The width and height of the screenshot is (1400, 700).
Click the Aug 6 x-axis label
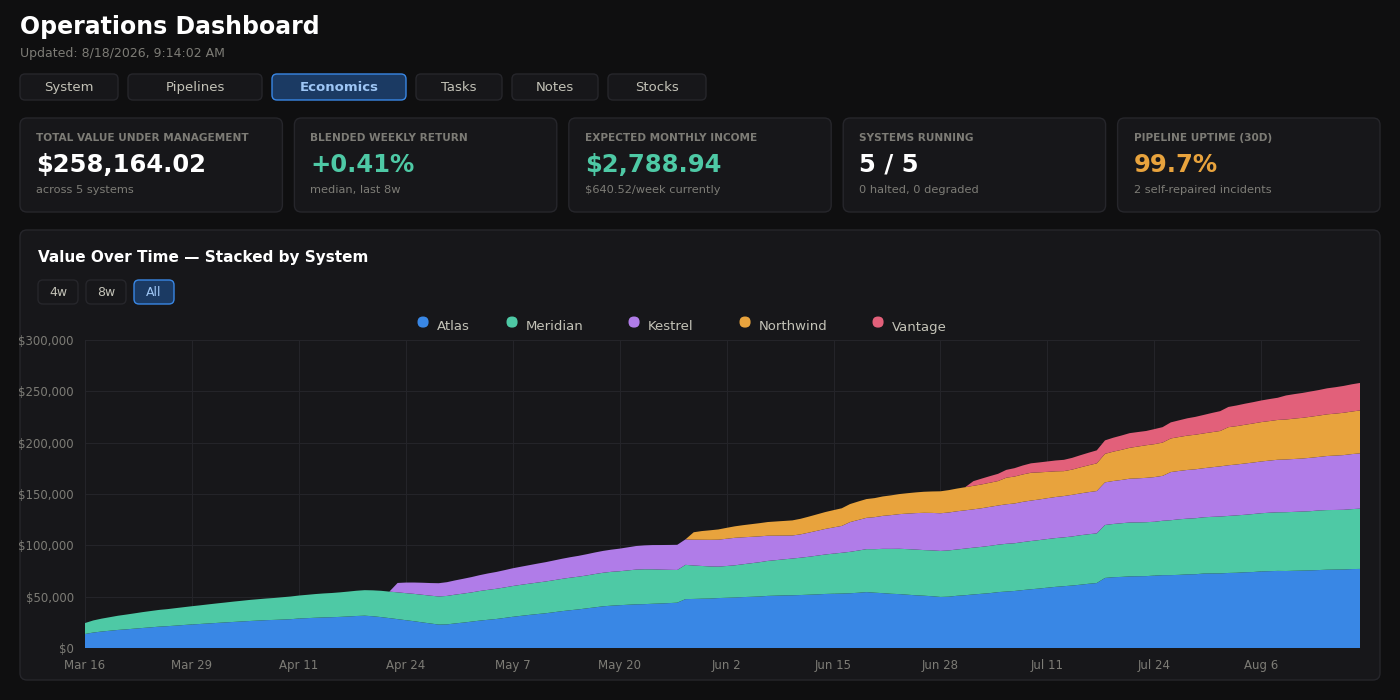click(1261, 665)
